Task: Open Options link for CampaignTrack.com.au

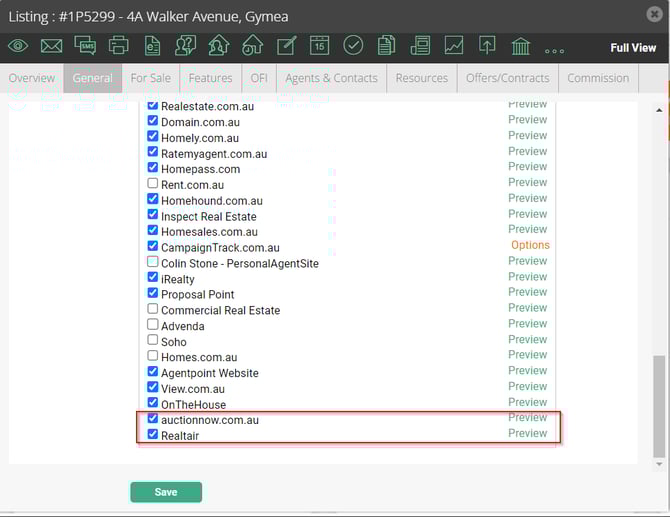Action: pyautogui.click(x=530, y=245)
